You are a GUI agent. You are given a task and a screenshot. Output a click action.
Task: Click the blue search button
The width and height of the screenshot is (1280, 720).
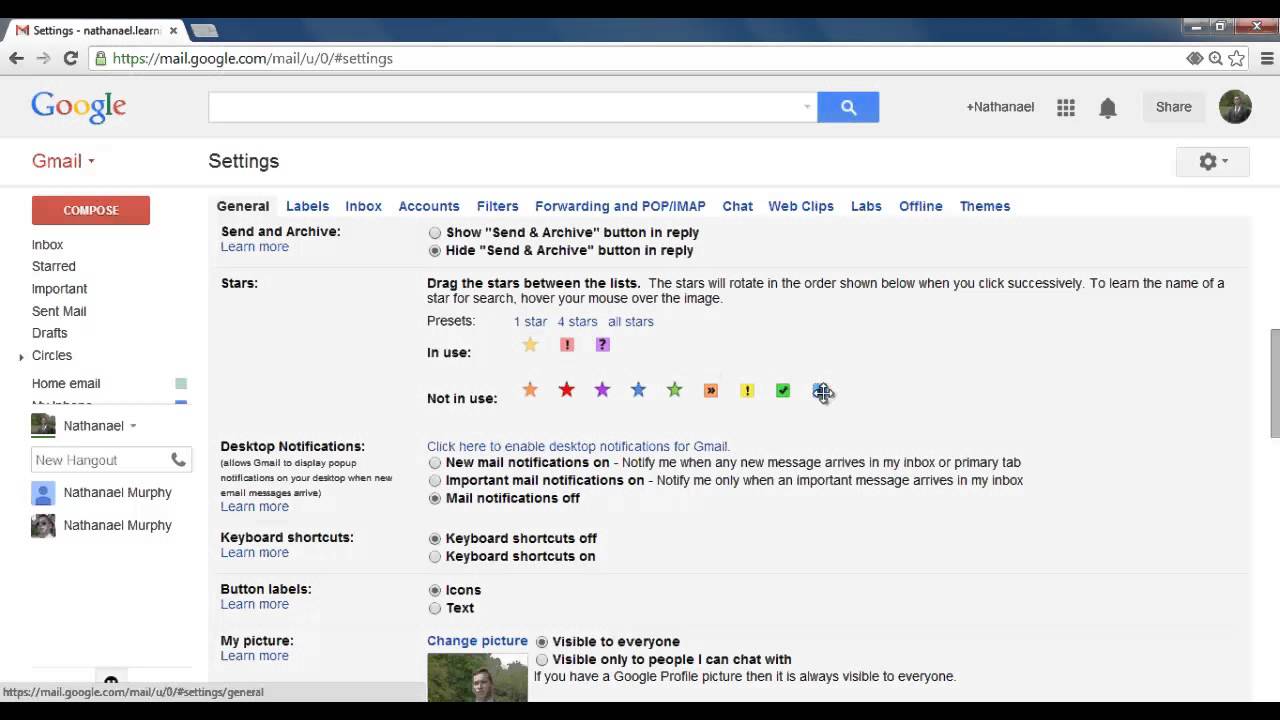point(848,107)
